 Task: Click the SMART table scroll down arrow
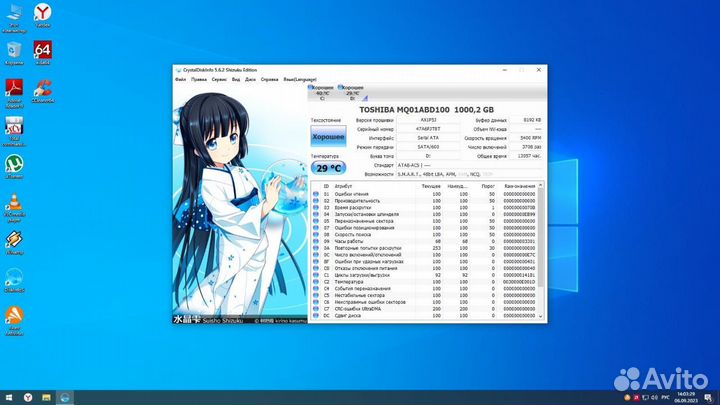(540, 316)
